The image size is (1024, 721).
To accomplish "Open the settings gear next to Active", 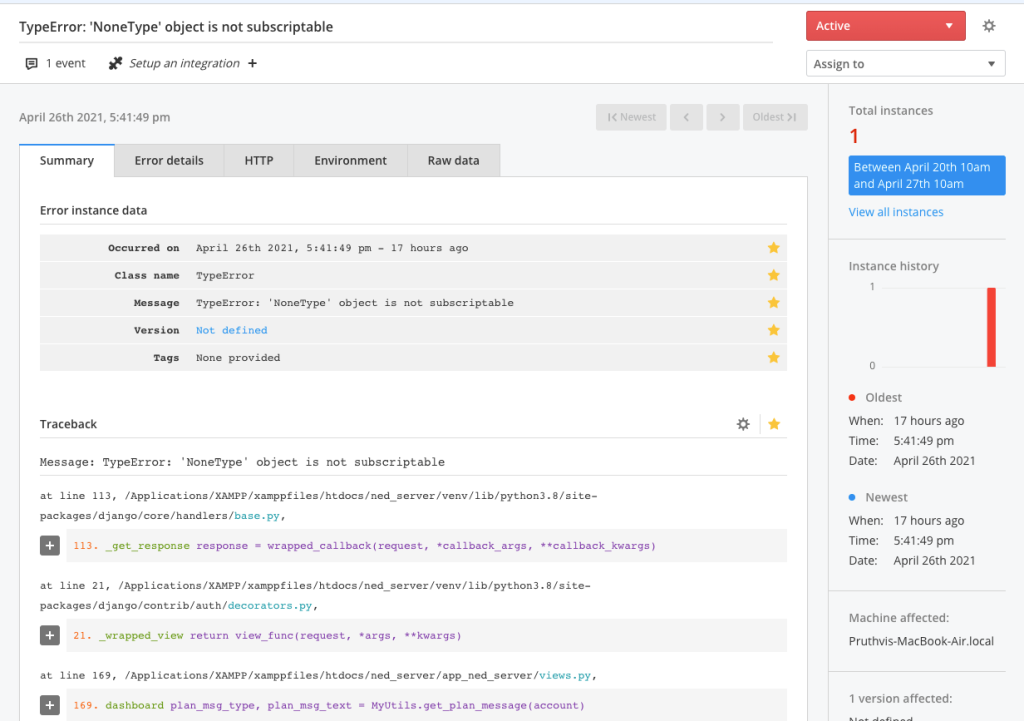I will coord(989,26).
